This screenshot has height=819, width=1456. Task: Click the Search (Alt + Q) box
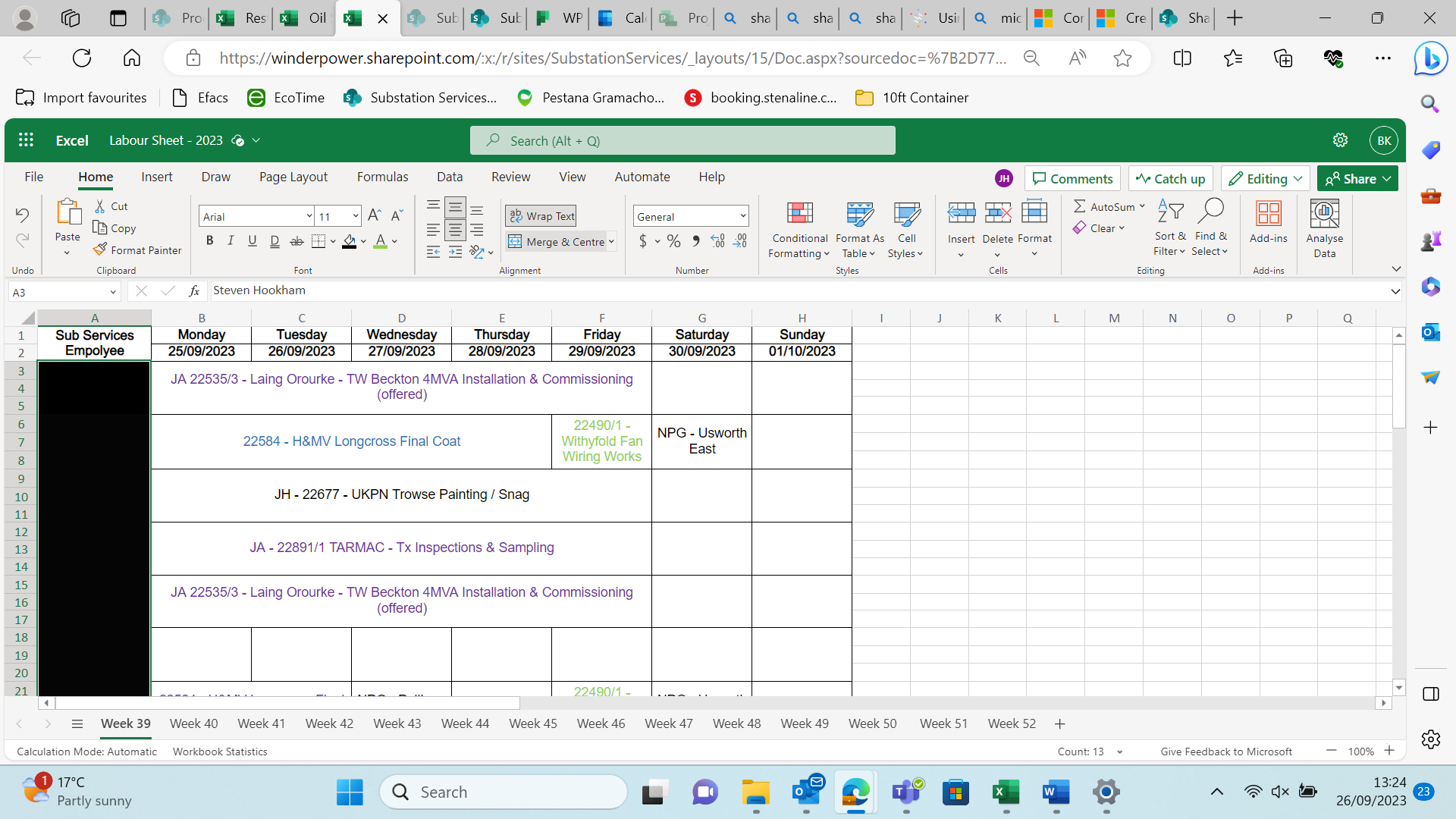[682, 140]
